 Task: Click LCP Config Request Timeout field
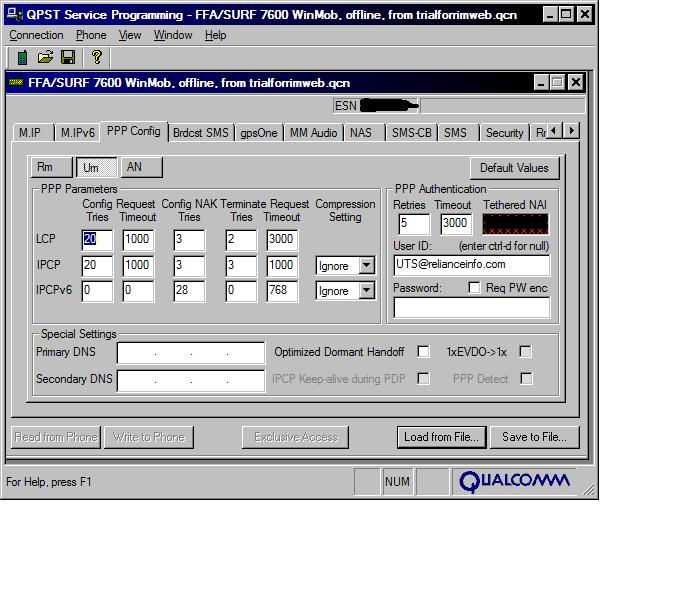[x=138, y=240]
